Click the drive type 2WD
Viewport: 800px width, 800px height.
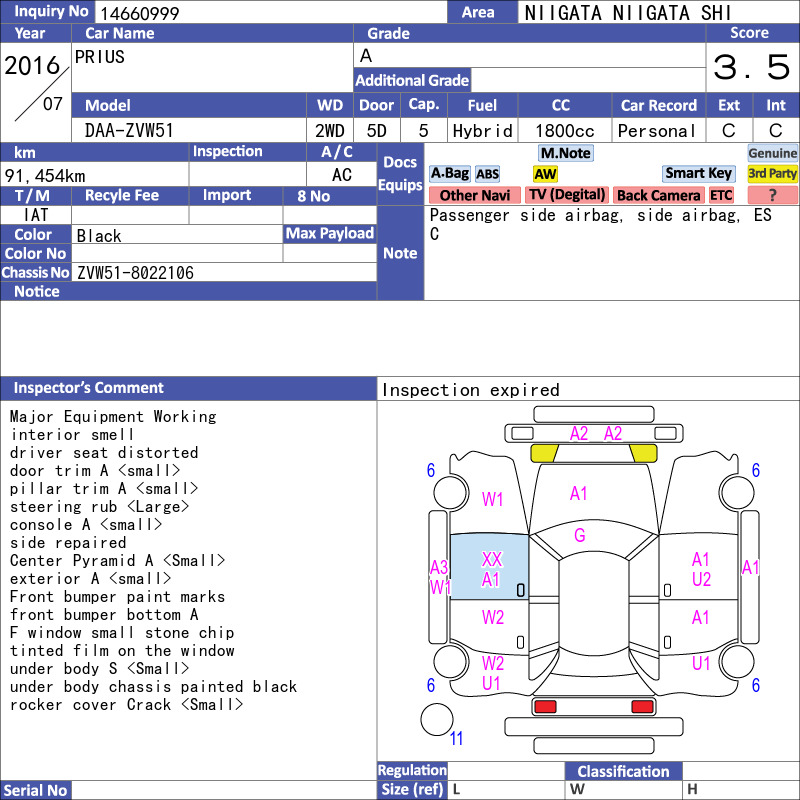[330, 131]
